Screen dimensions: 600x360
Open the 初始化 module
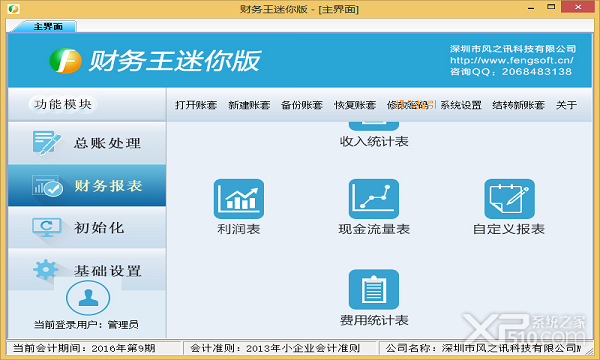click(87, 227)
